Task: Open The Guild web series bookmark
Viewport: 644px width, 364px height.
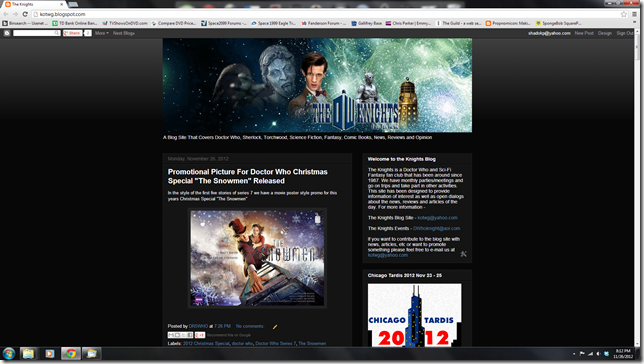Action: (458, 23)
